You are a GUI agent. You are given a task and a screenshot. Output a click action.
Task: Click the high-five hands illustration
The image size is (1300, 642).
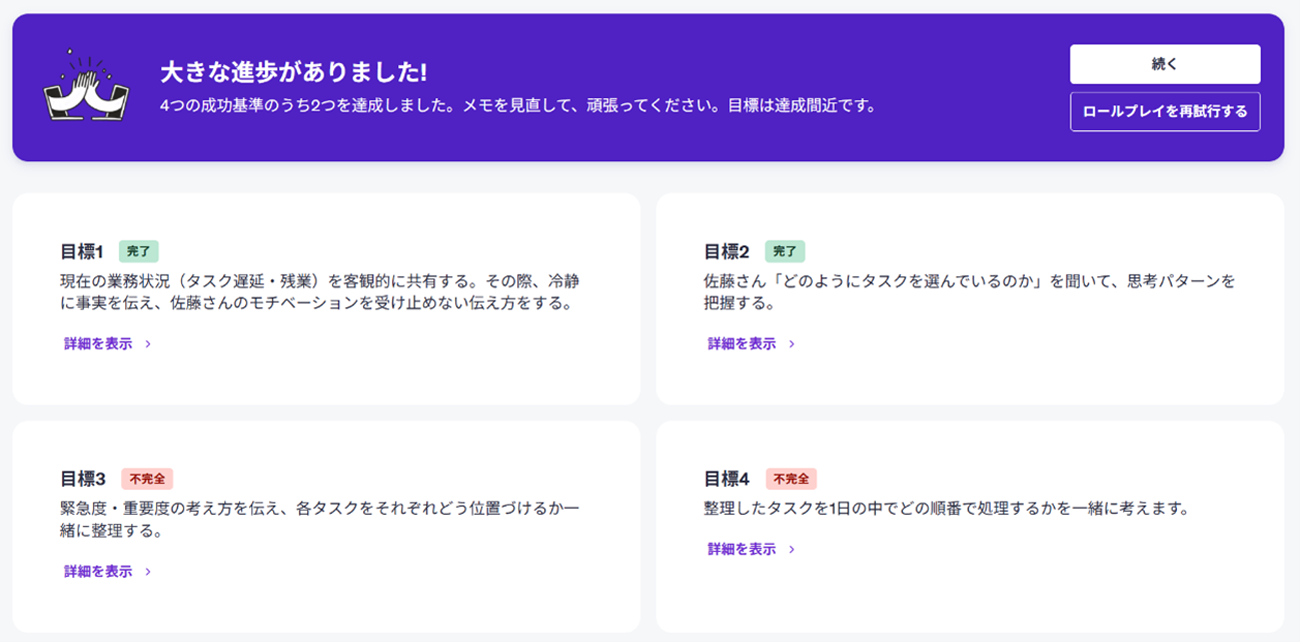(86, 87)
